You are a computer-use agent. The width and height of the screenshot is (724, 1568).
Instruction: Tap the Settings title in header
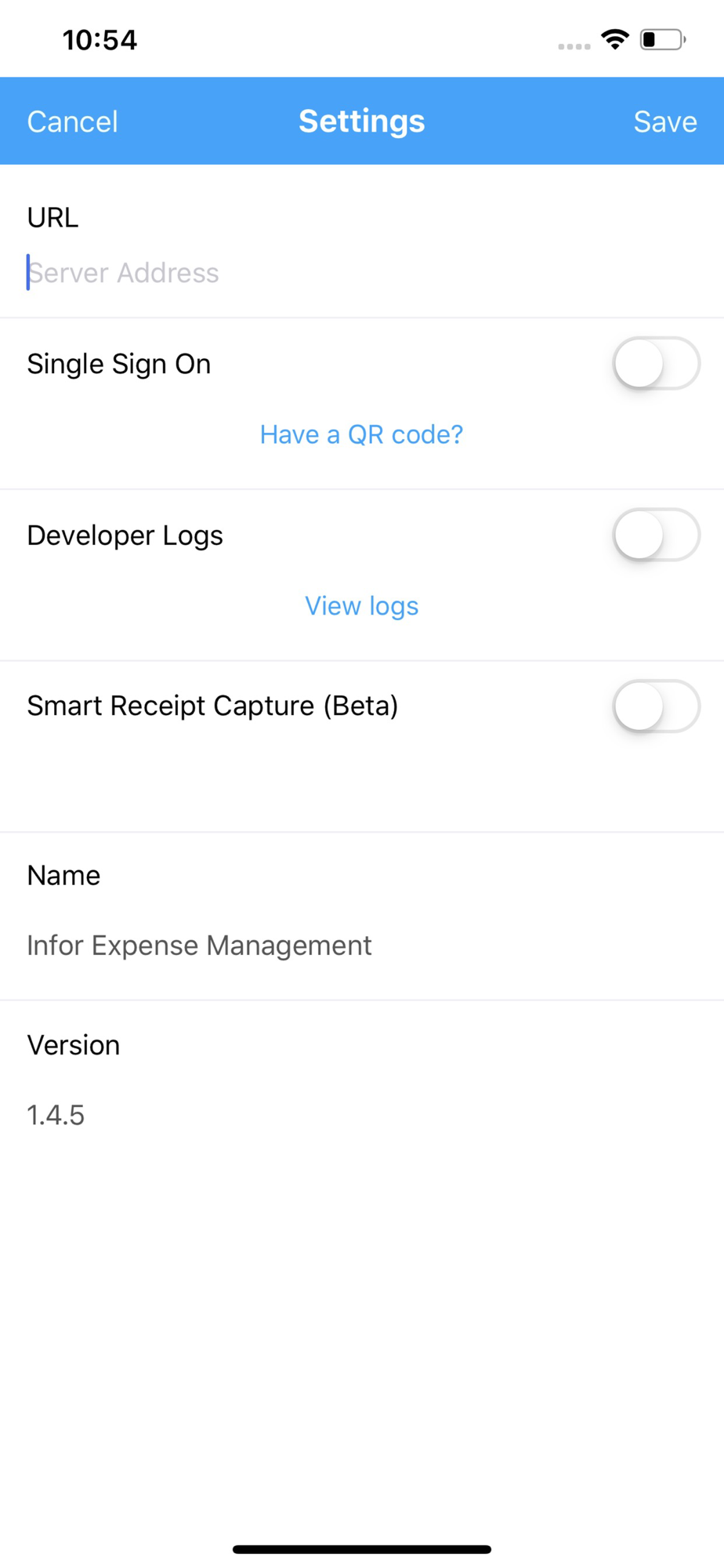(361, 122)
